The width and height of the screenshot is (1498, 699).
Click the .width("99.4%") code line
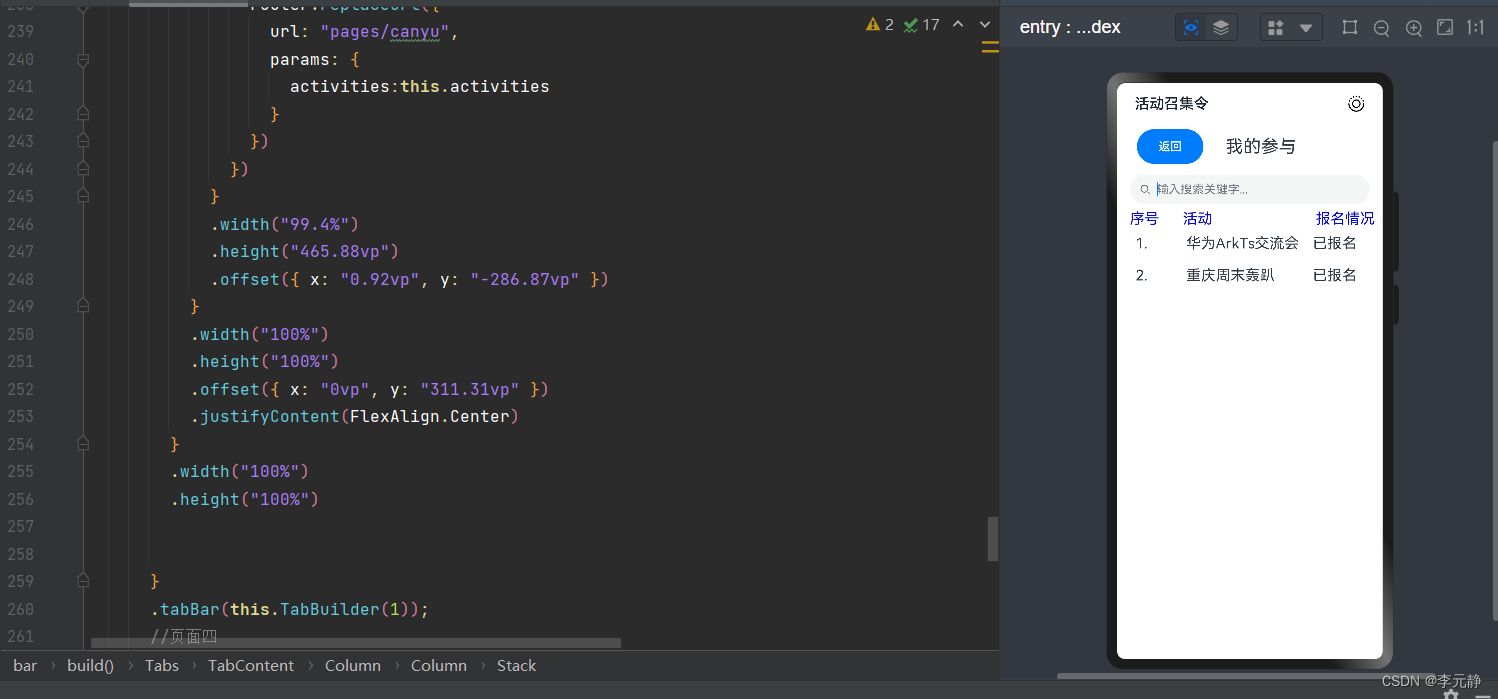coord(284,224)
